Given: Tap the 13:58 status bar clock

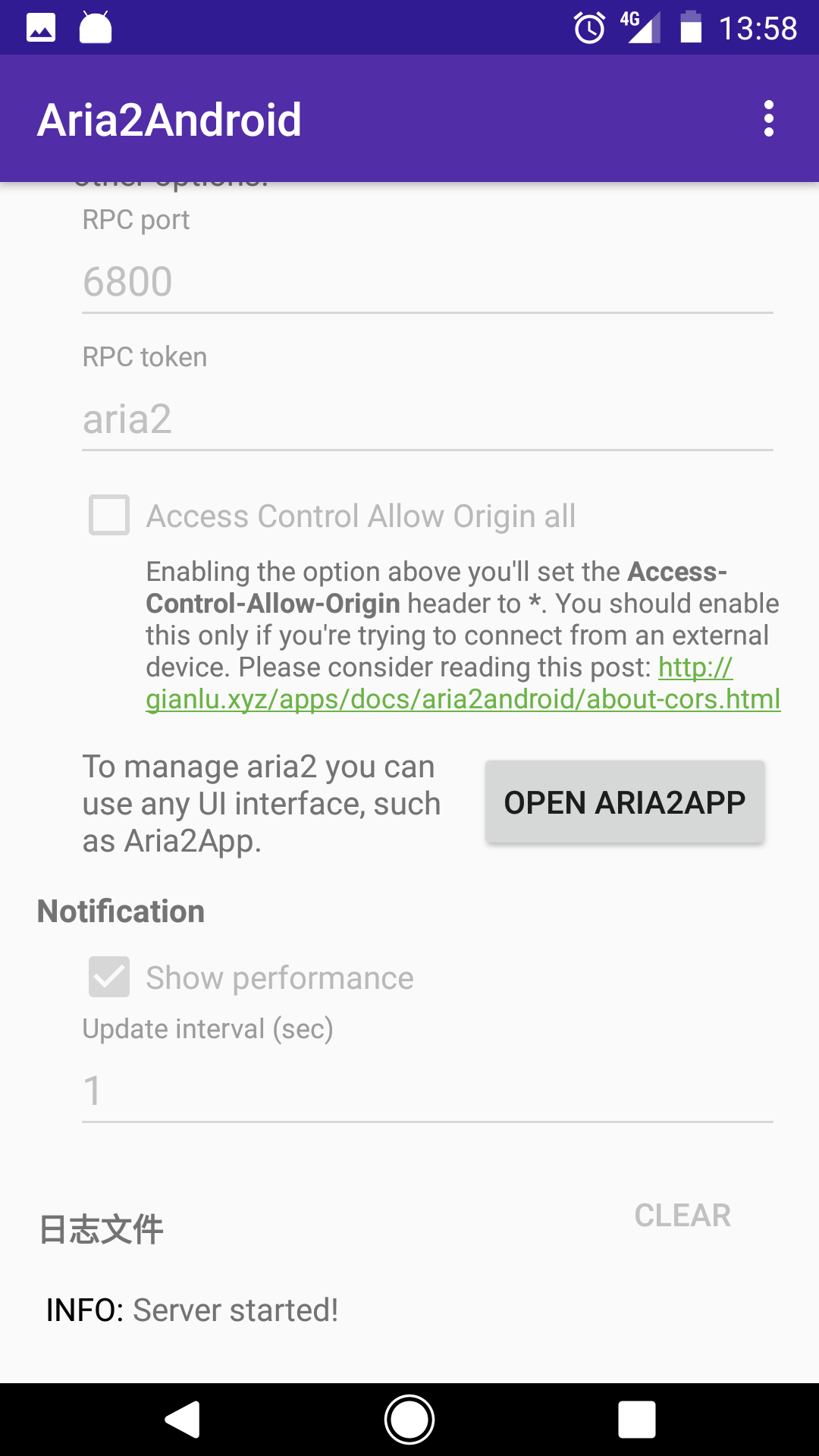Looking at the screenshot, I should (x=758, y=29).
